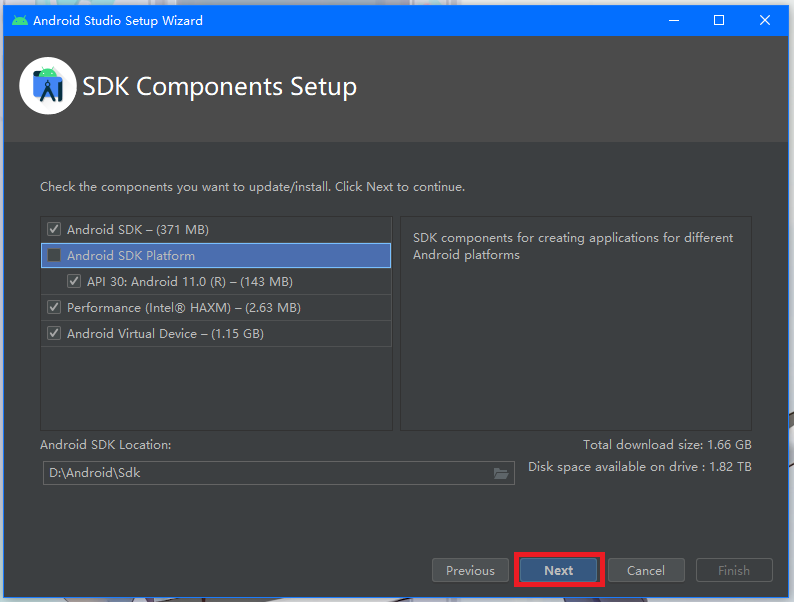Select the Android SDK – (371 MB) label
Screen dimensions: 794x602
(138, 230)
